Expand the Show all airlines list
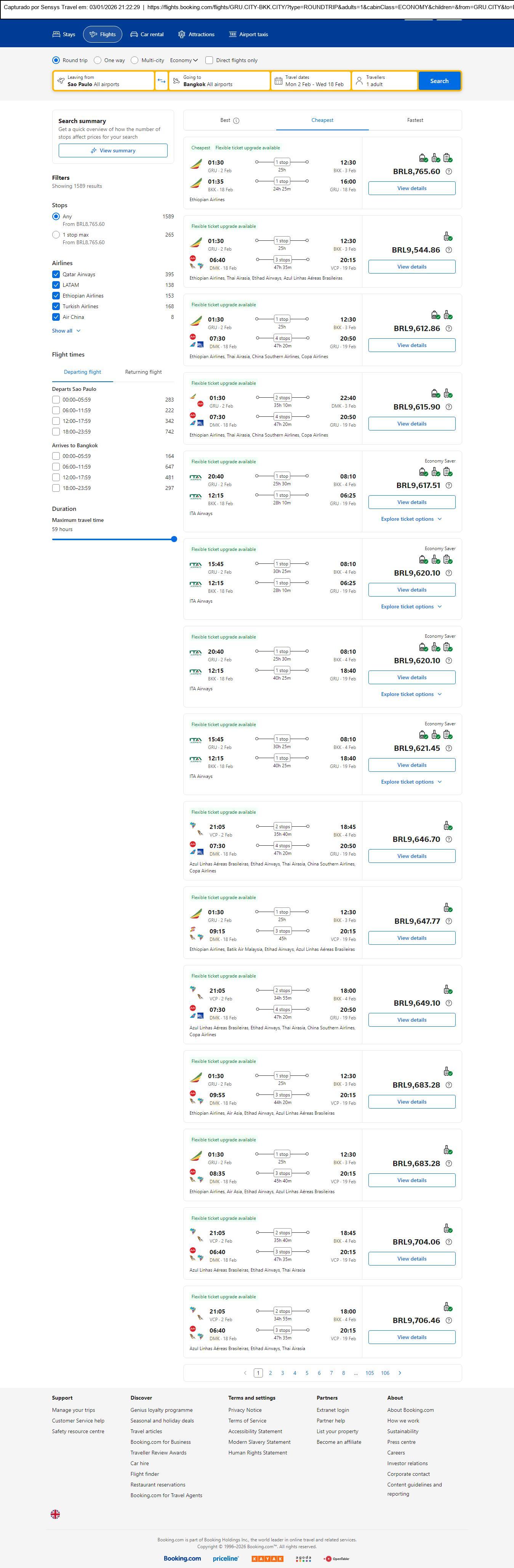The width and height of the screenshot is (514, 1568). tap(66, 331)
